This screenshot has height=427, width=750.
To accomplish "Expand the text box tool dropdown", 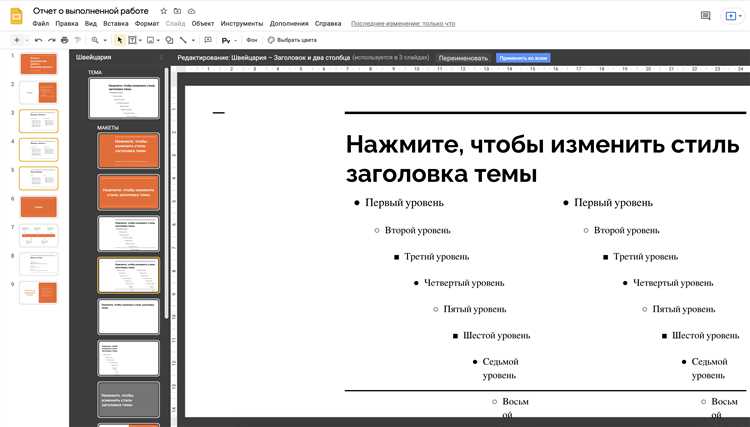I will 140,41.
